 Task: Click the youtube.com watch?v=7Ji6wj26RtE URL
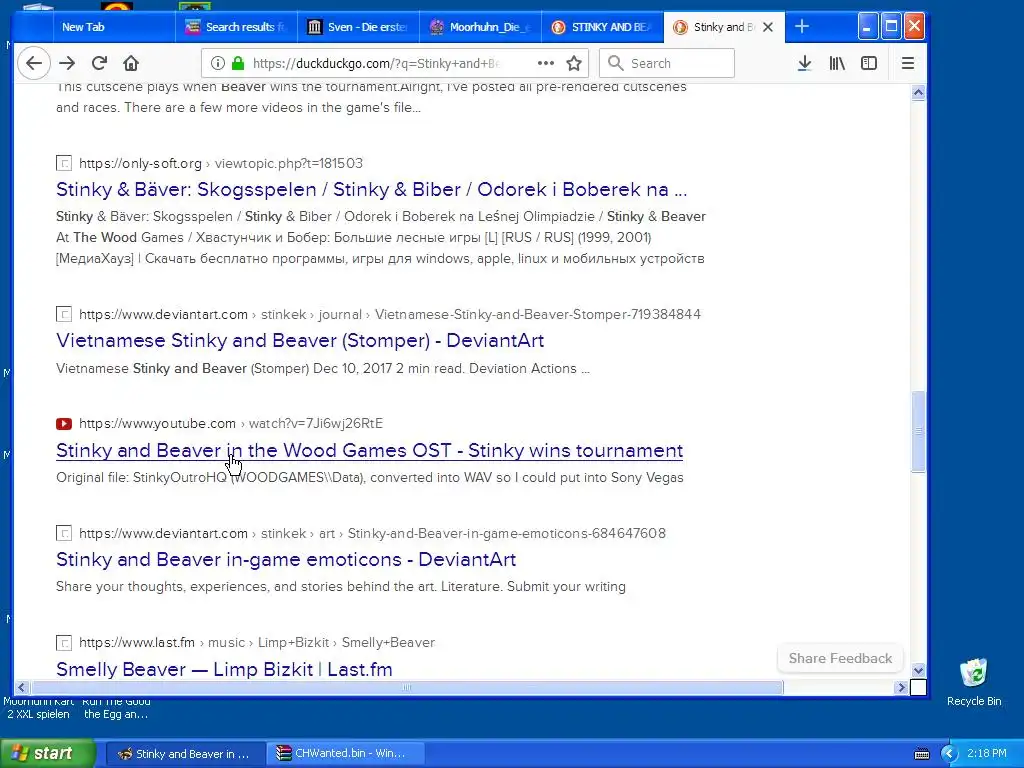[231, 424]
